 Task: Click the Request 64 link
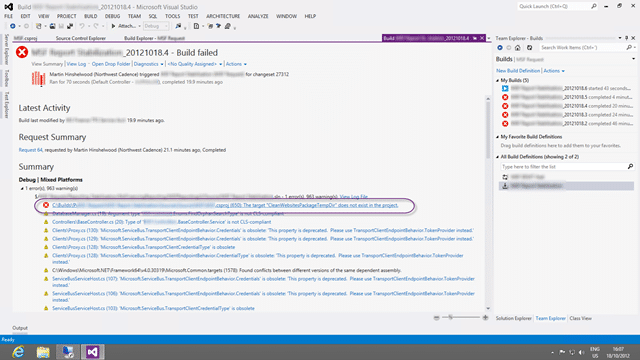(31, 150)
